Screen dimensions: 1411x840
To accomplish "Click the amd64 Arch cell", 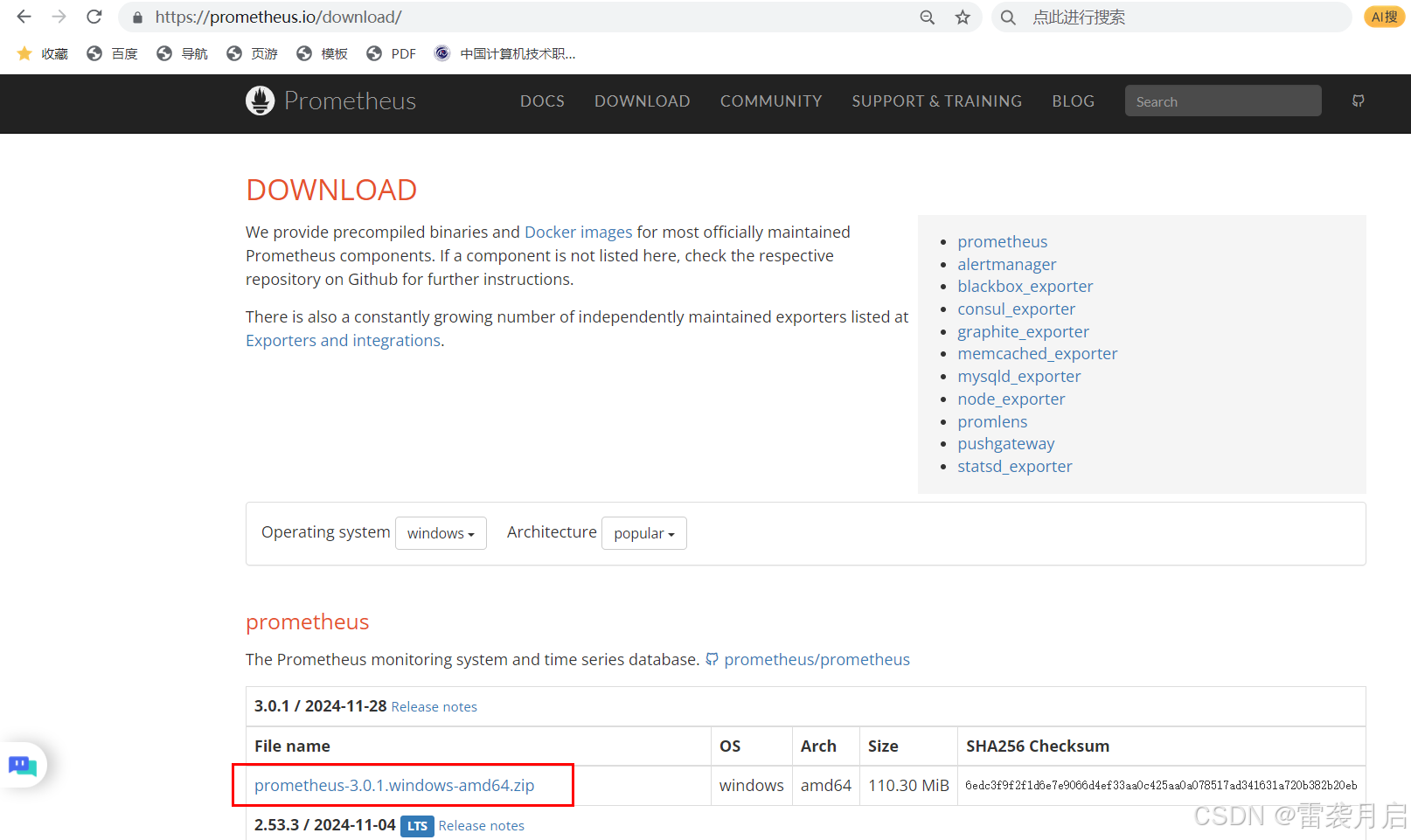I will click(x=825, y=785).
